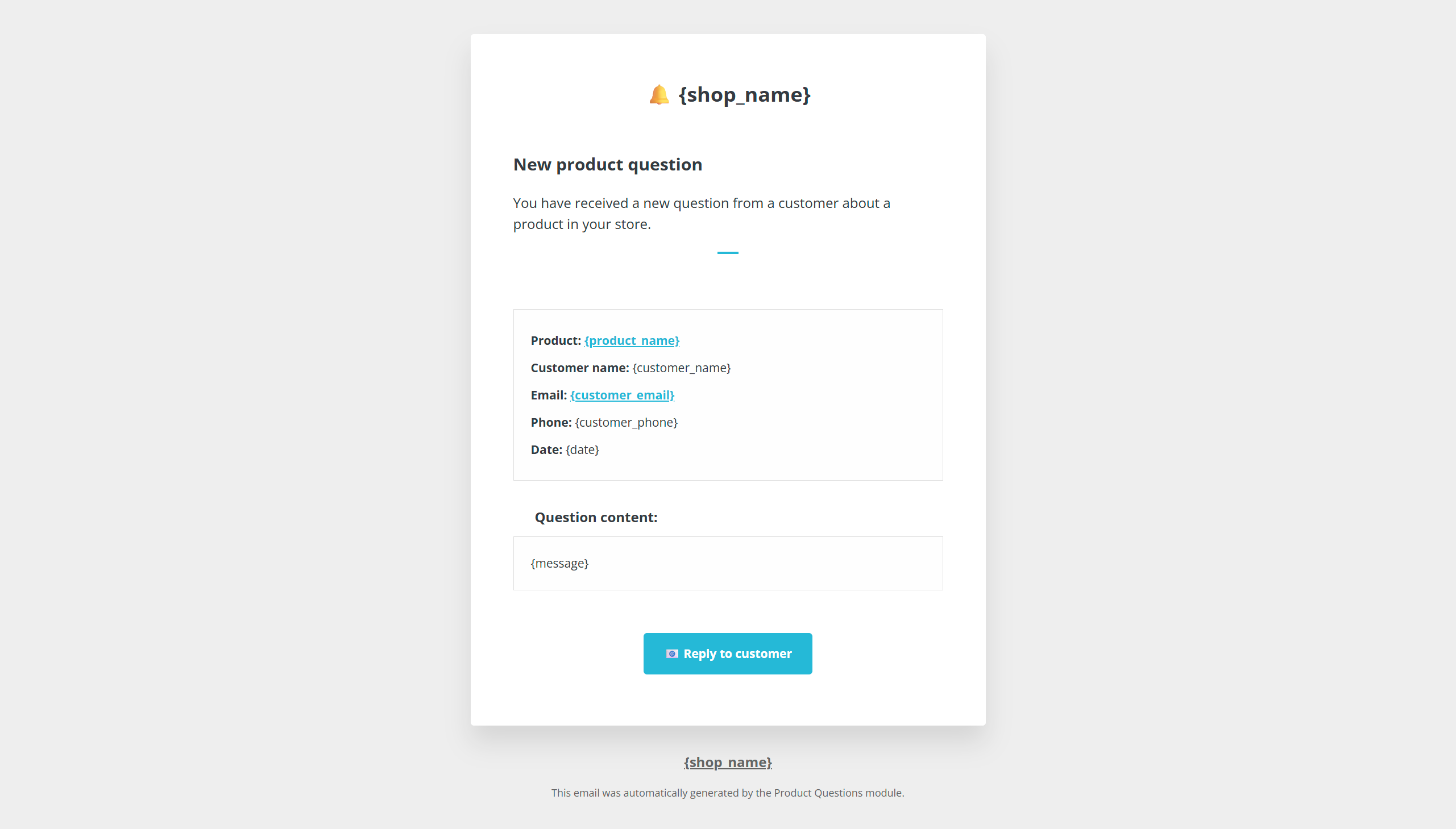This screenshot has height=829, width=1456.
Task: Click the {product_name} link
Action: click(x=632, y=340)
